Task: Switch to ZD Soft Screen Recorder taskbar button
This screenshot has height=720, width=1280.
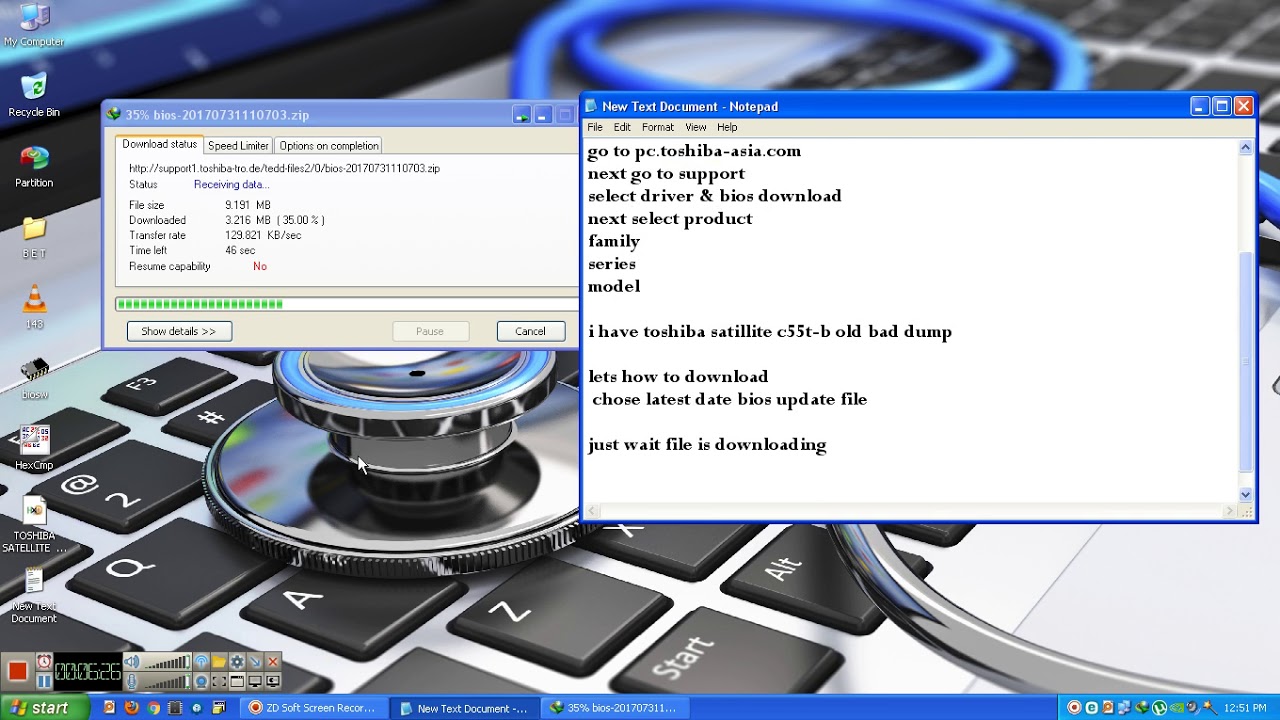Action: [316, 708]
